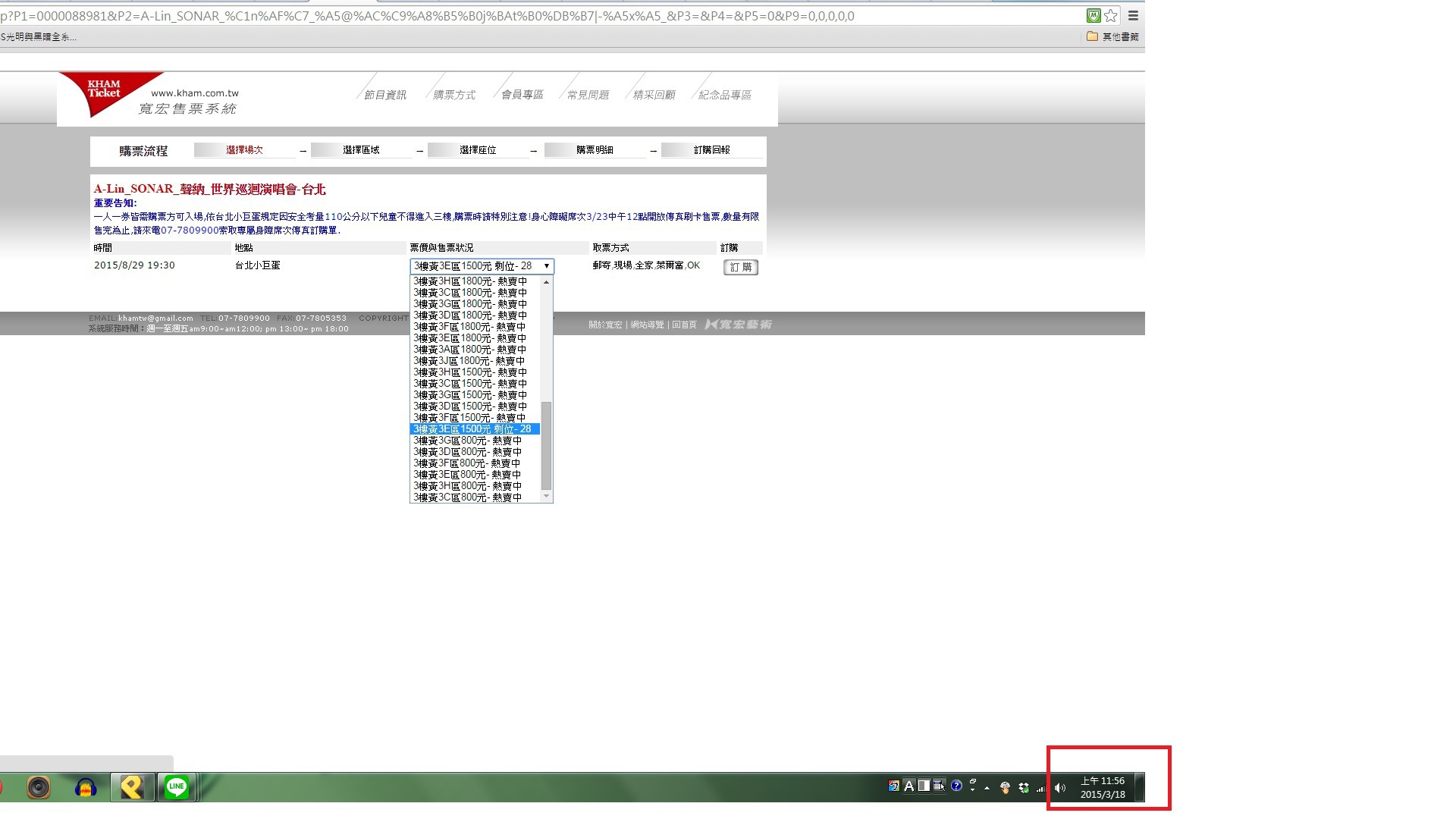
Task: Click the blue help question-mark icon
Action: coord(956,786)
